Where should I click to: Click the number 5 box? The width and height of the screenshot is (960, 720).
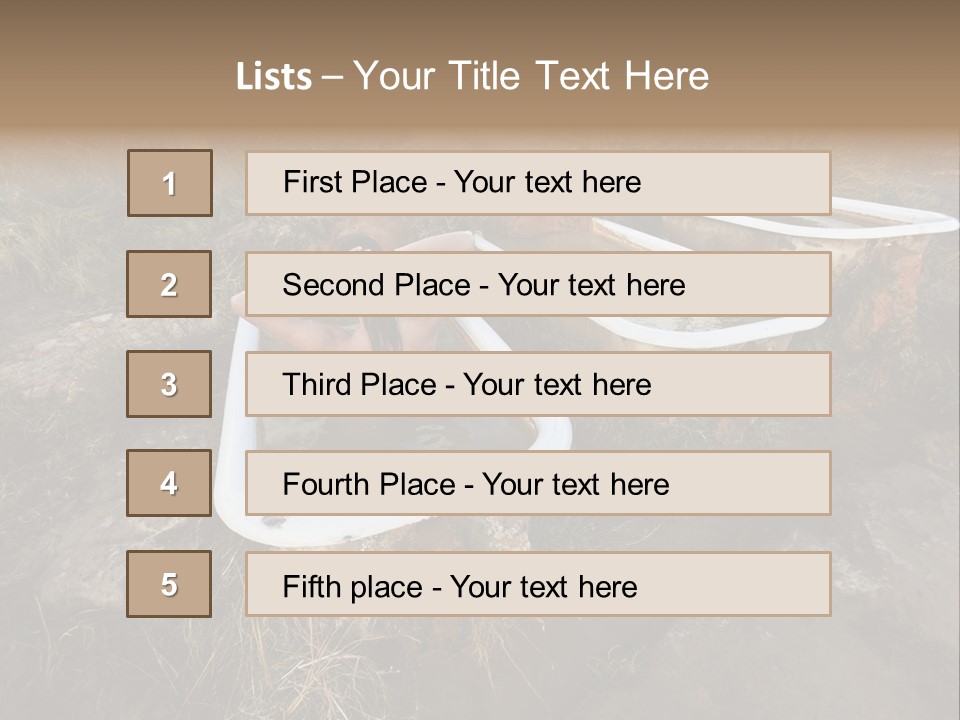click(170, 584)
